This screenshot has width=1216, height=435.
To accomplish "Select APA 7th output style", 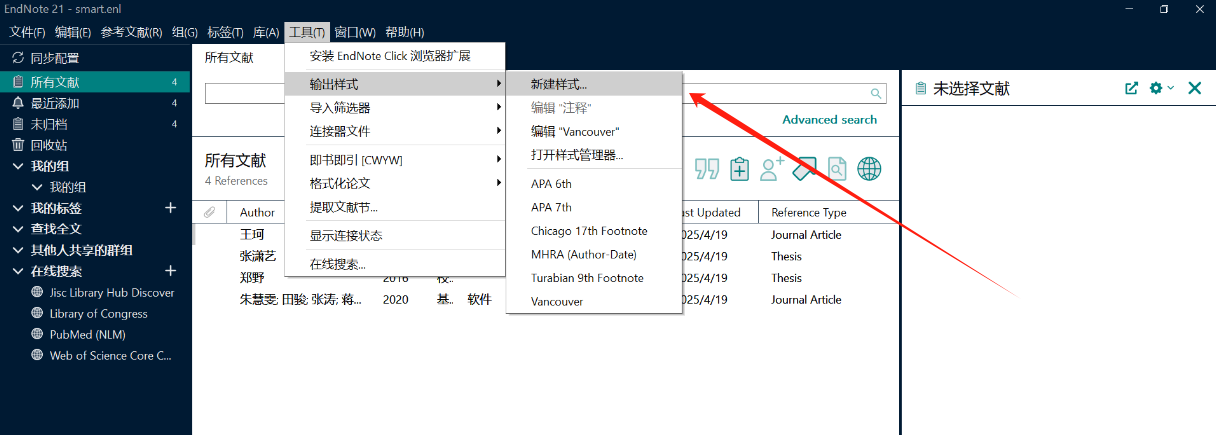I will 595,207.
